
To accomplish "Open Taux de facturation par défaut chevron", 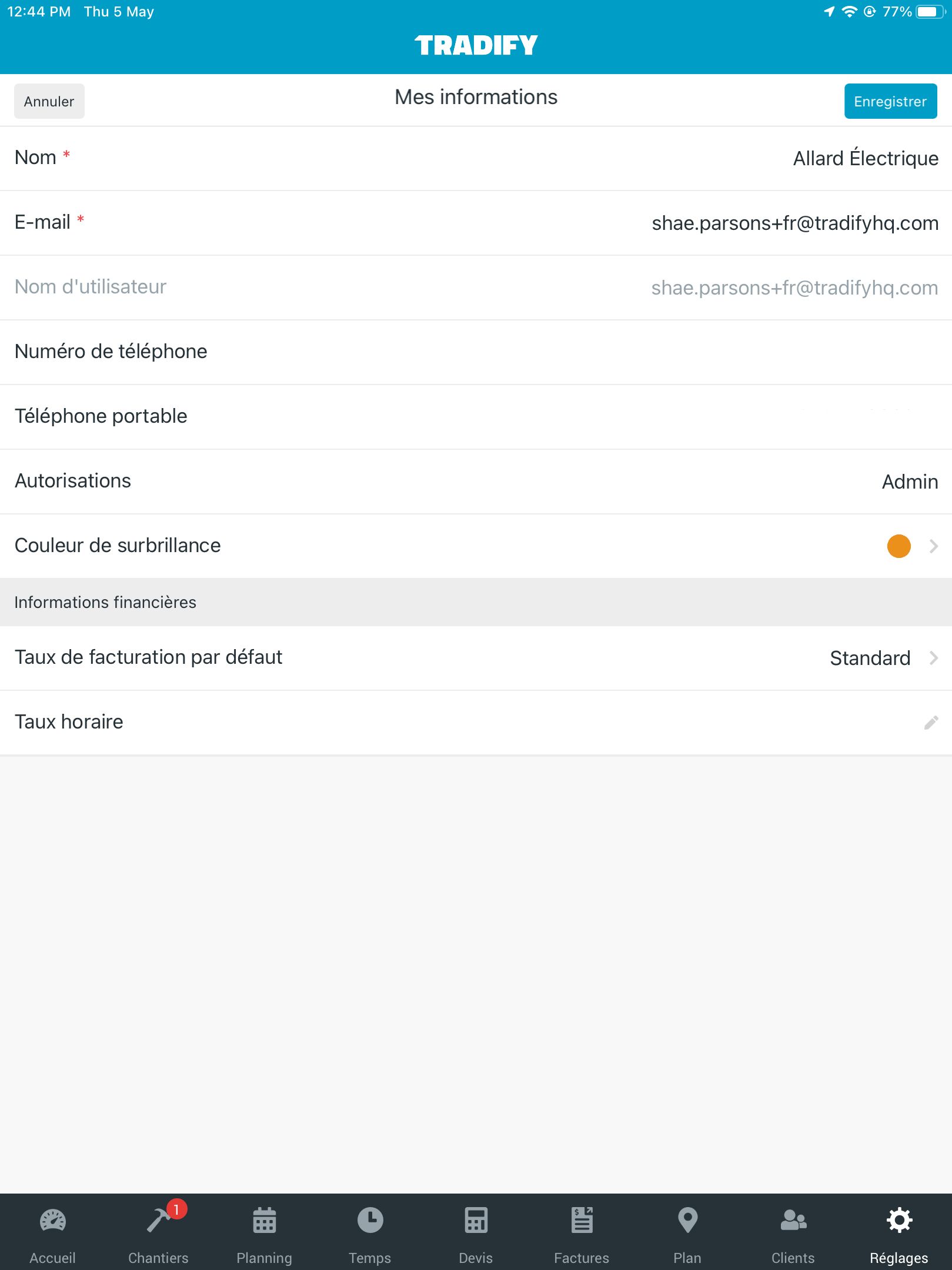I will [x=934, y=658].
